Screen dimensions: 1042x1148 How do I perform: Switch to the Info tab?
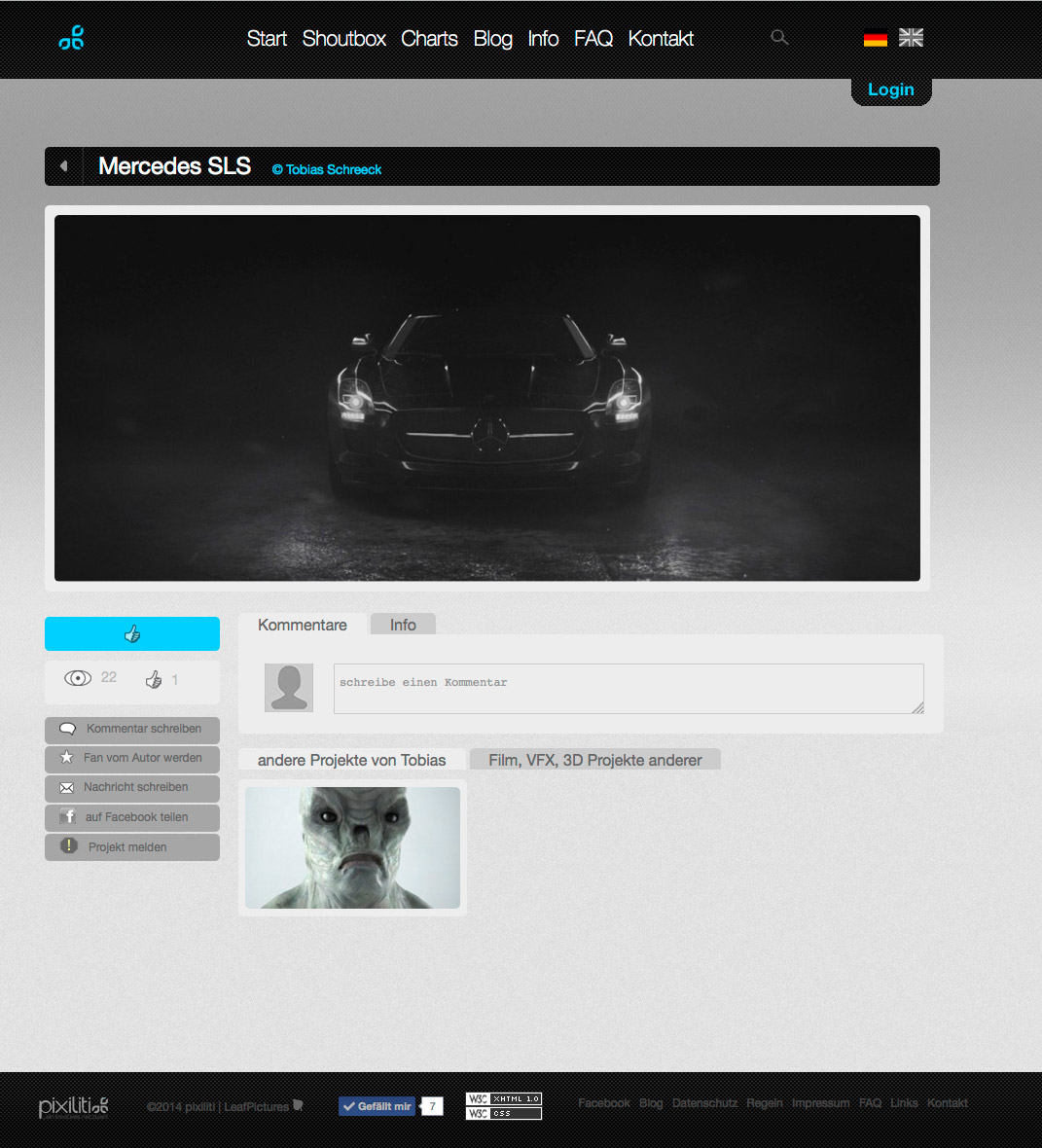[x=403, y=625]
